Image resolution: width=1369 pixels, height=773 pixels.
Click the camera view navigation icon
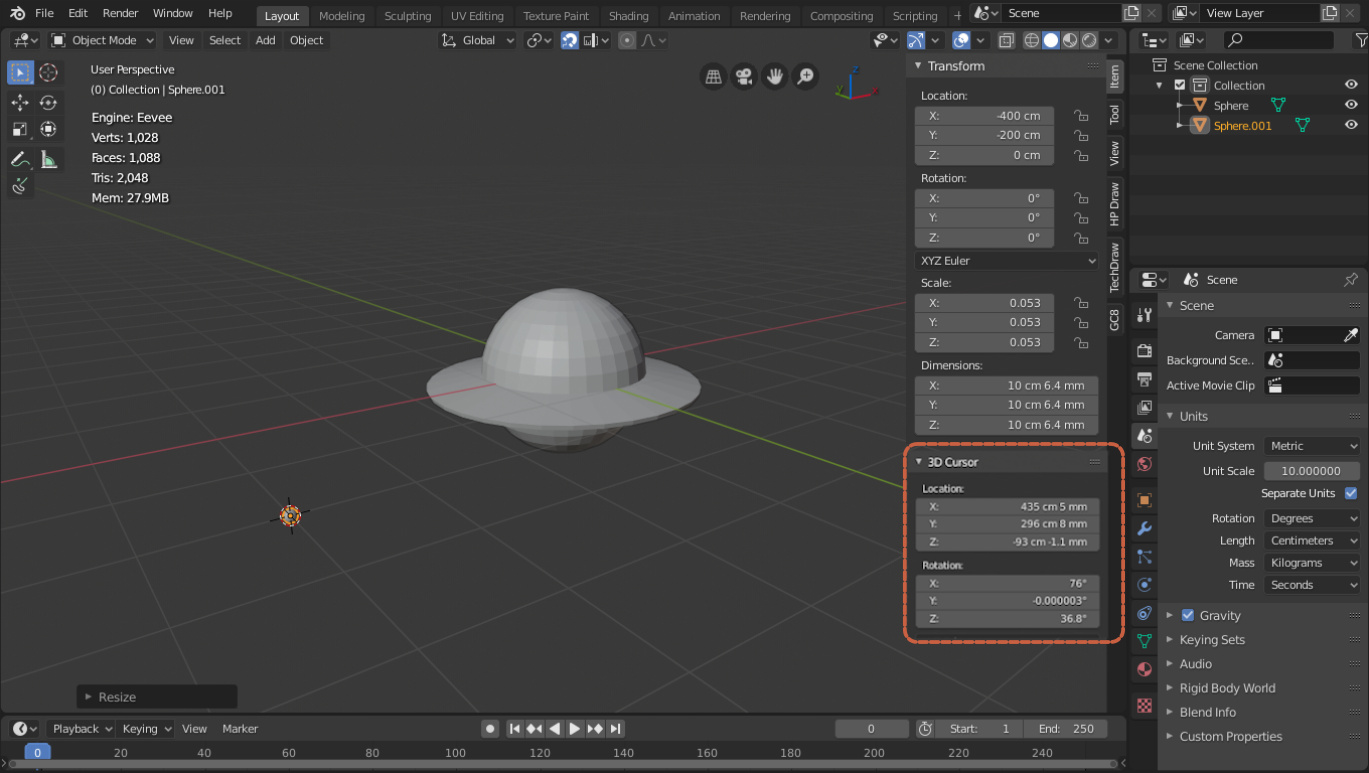click(744, 77)
